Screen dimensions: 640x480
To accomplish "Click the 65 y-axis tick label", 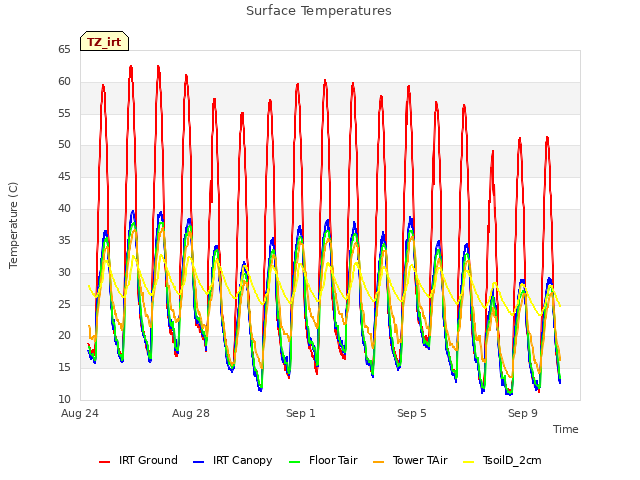I will coord(64,50).
